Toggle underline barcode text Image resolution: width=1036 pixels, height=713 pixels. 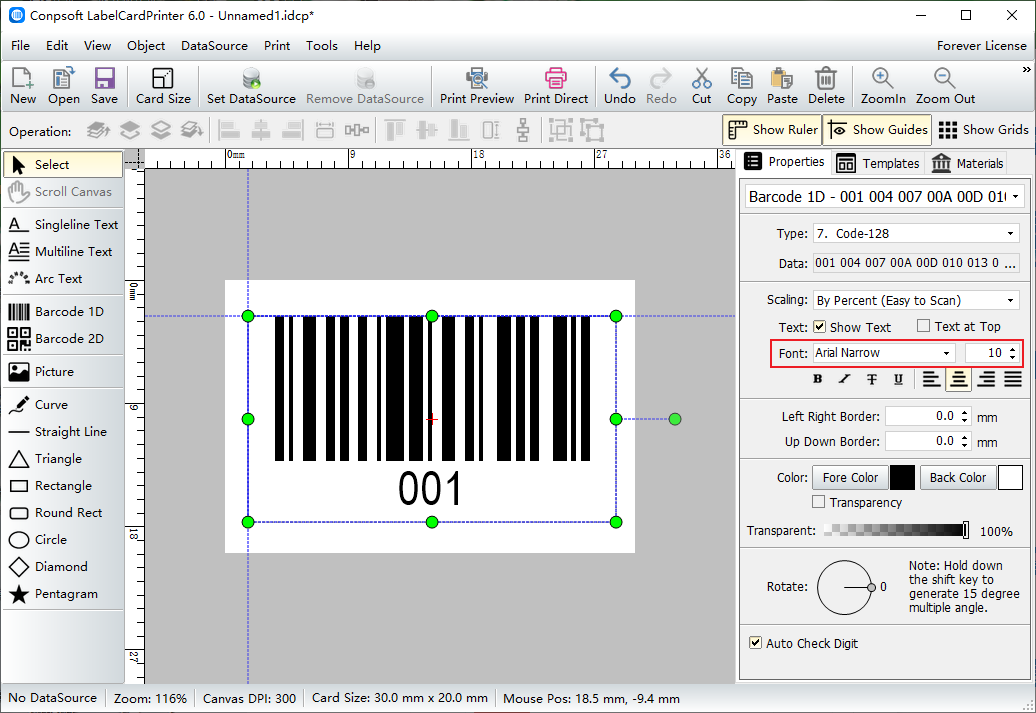(898, 379)
